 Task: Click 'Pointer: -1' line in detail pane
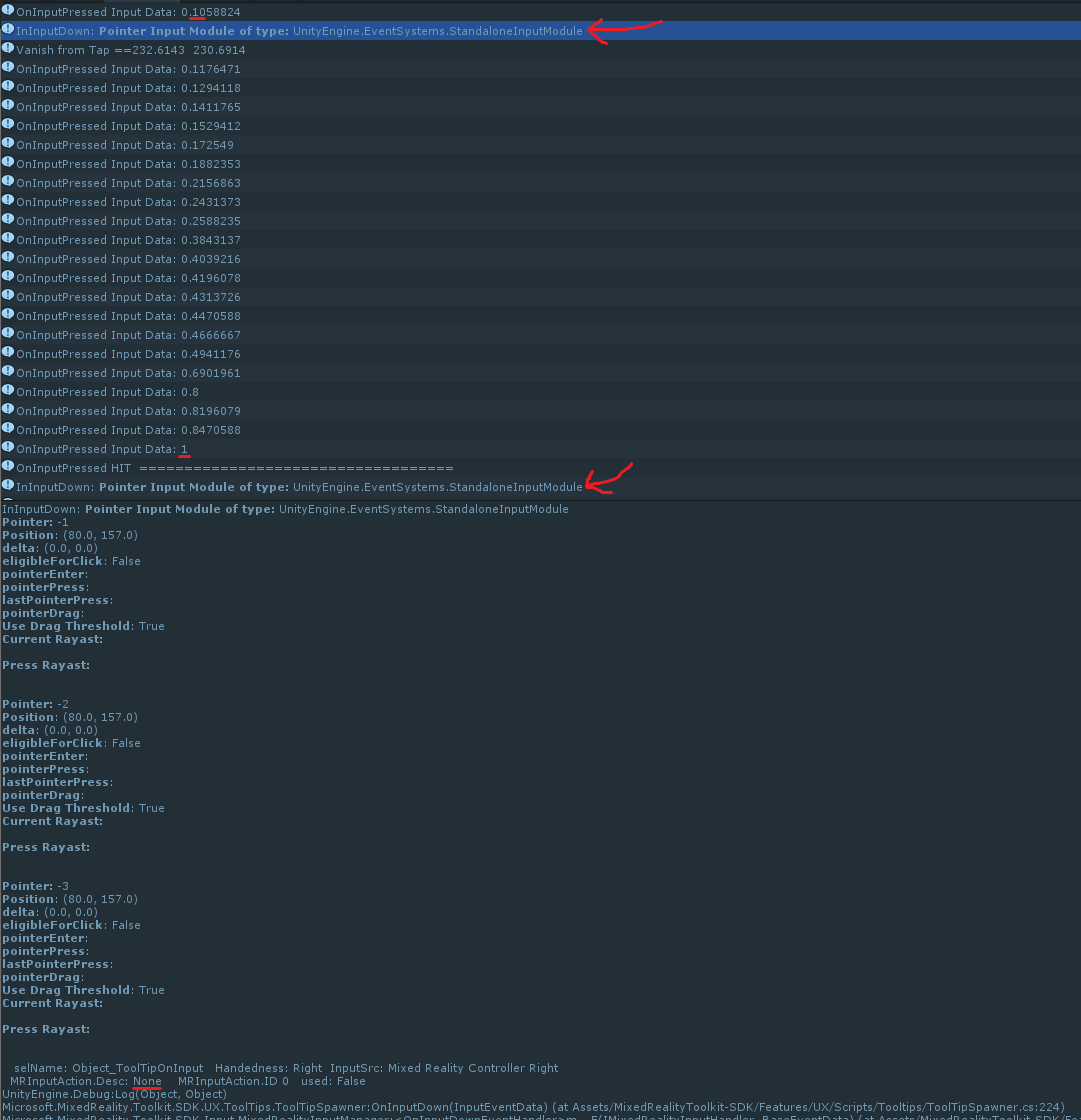pos(35,522)
